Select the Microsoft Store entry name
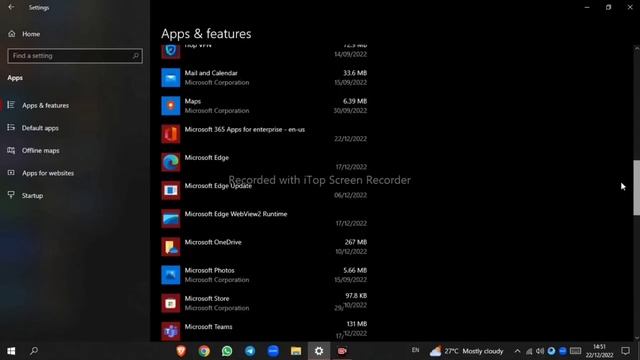 pos(207,298)
